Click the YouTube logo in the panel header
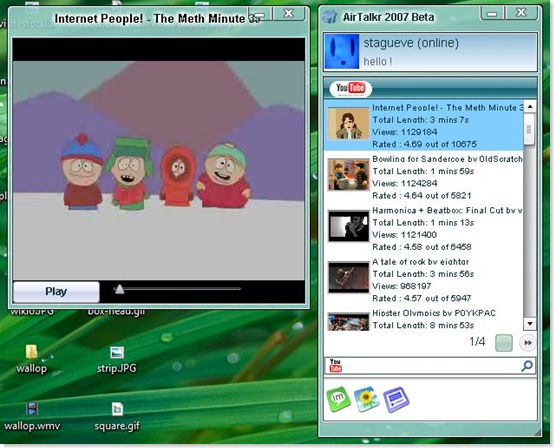The width and height of the screenshot is (554, 448). point(350,88)
